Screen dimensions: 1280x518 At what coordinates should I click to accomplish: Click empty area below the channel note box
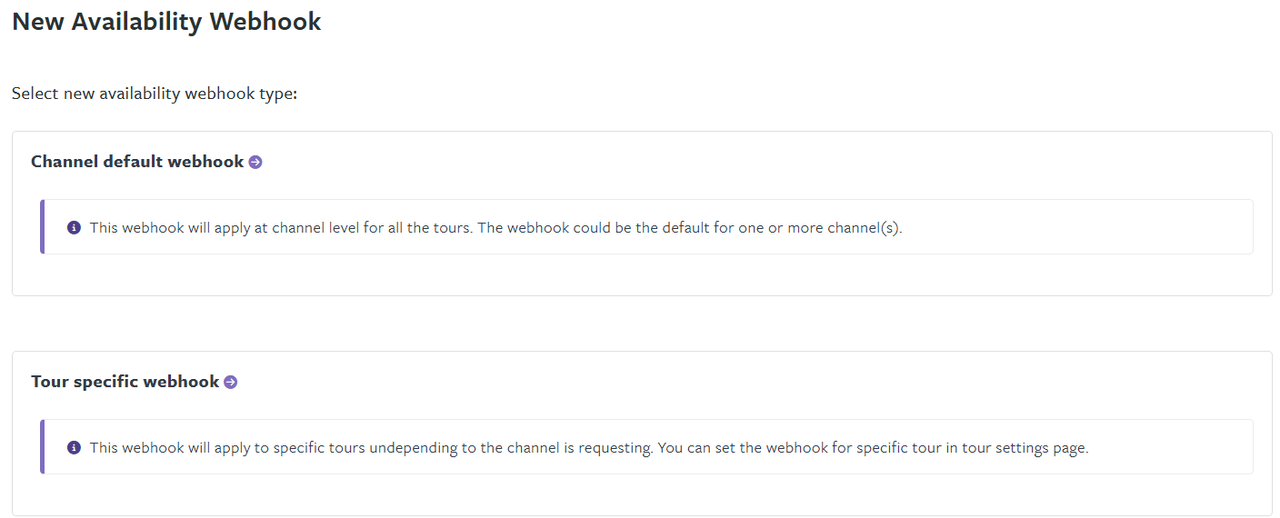coord(646,274)
